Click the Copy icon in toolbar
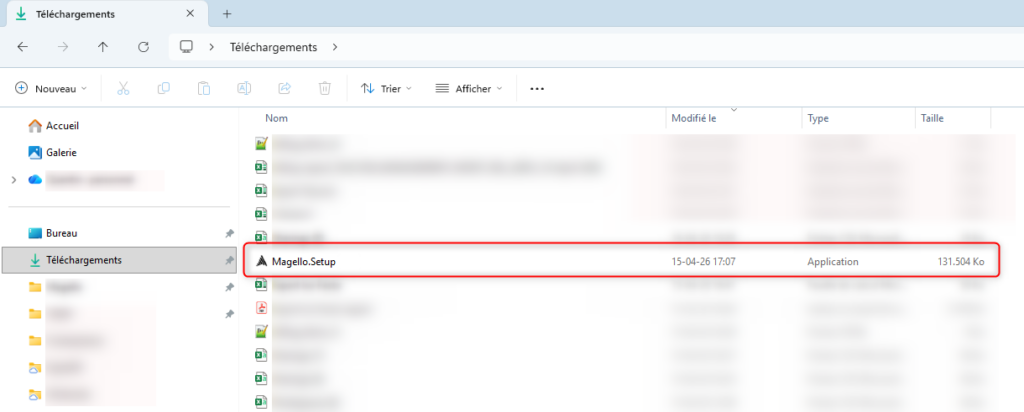 163,88
